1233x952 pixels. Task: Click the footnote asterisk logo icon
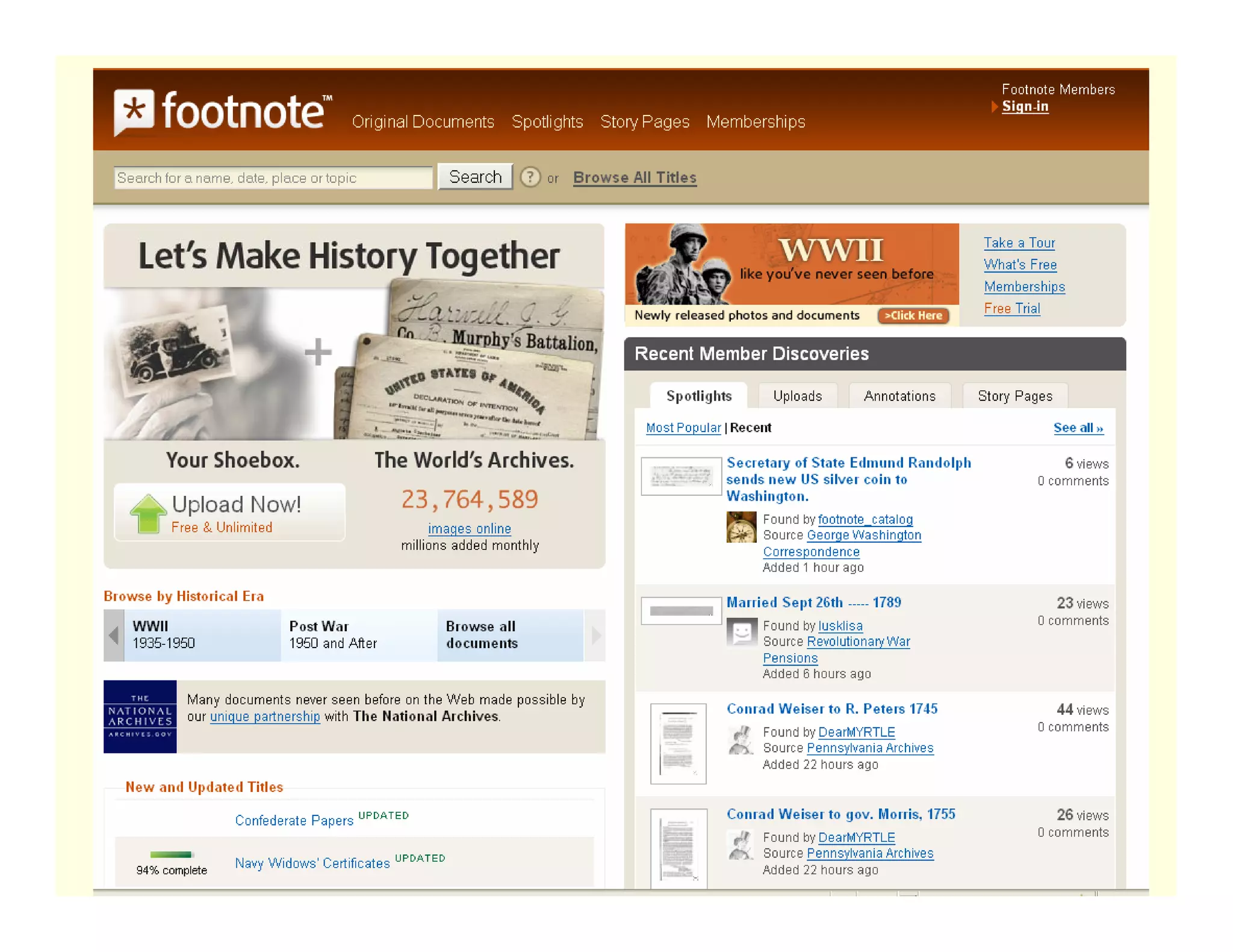pos(134,112)
